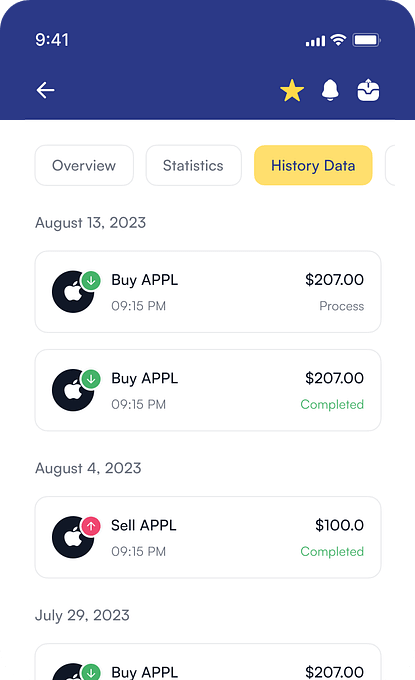Click green Completed status under August 13
The image size is (415, 680).
pos(332,404)
